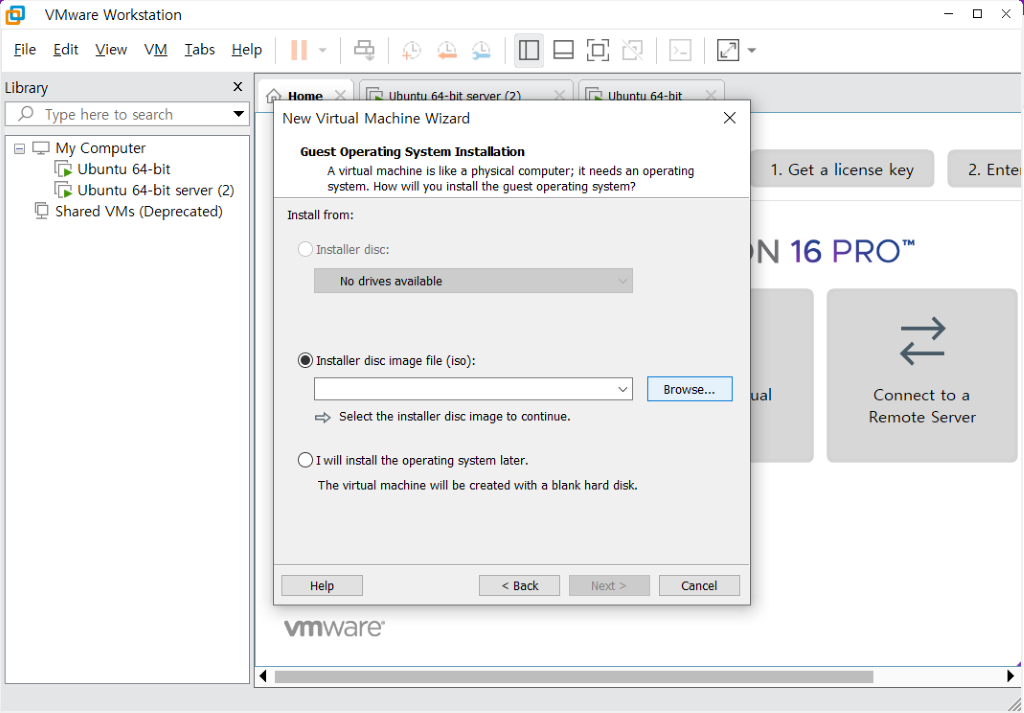
Task: Select Ubuntu 64-bit VM in Library tree
Action: coord(123,169)
